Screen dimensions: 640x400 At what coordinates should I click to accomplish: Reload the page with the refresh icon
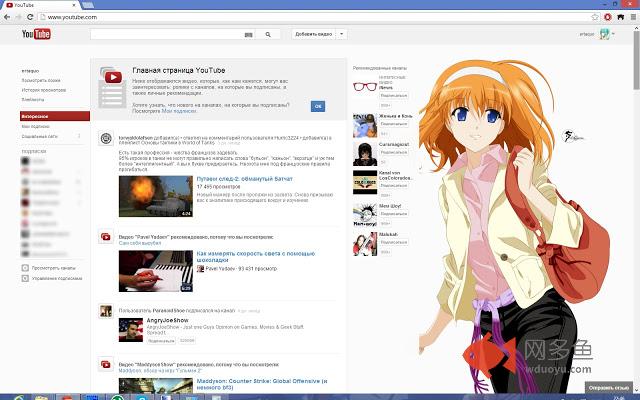click(30, 17)
